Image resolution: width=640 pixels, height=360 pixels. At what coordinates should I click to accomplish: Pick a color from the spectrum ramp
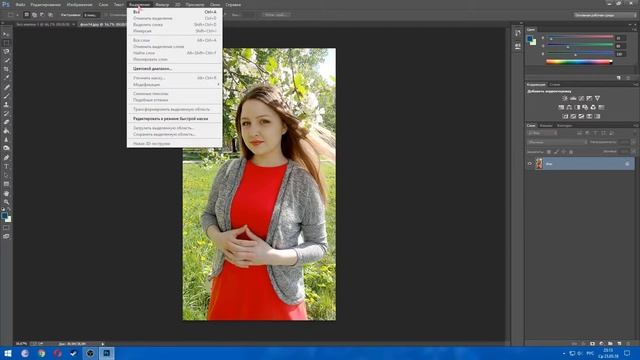pyautogui.click(x=579, y=62)
